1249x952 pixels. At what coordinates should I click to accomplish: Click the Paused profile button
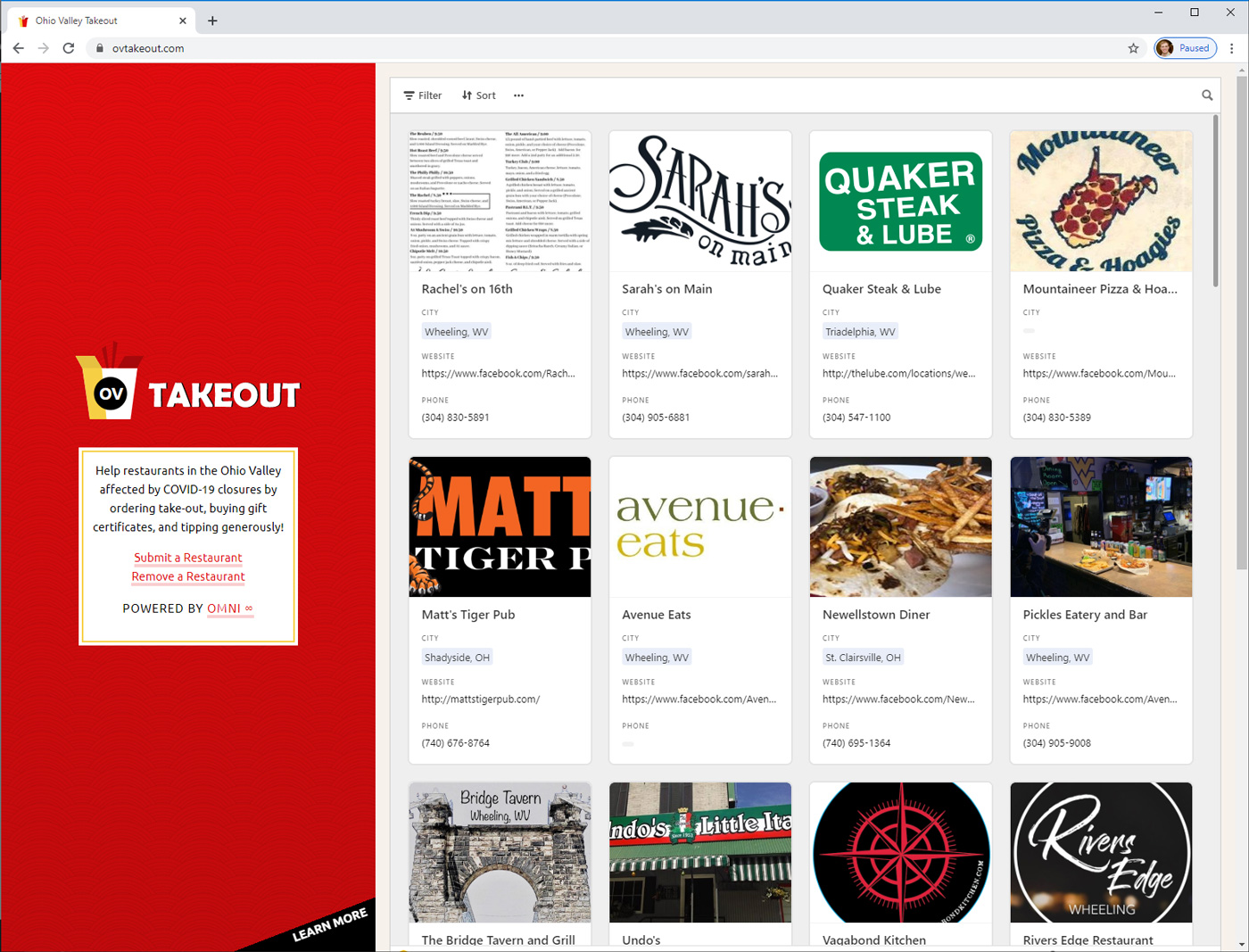(x=1186, y=48)
